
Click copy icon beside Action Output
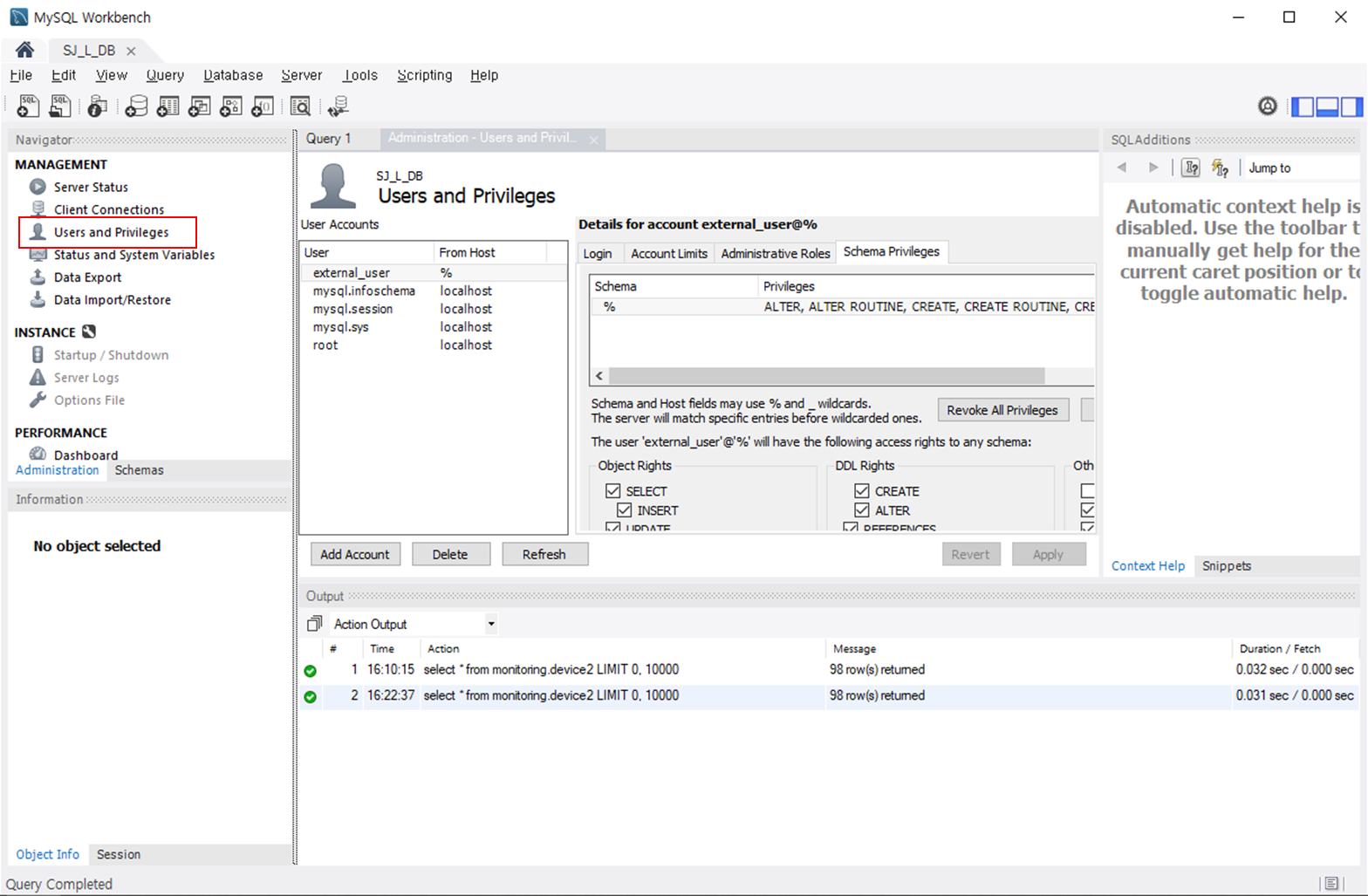pos(315,624)
